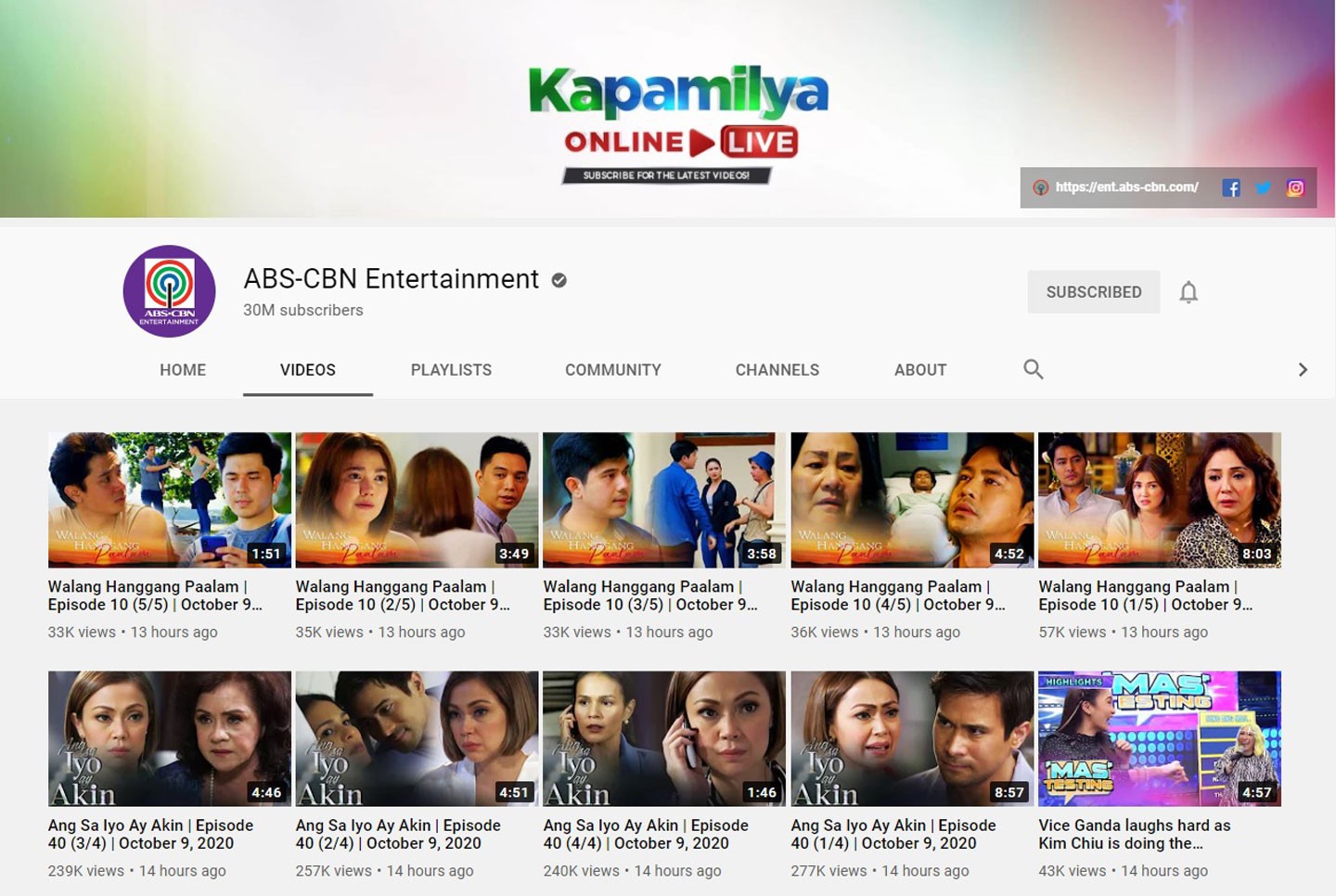Click the Walang Hanggang Paalam (5/5) thumbnail

tap(169, 500)
